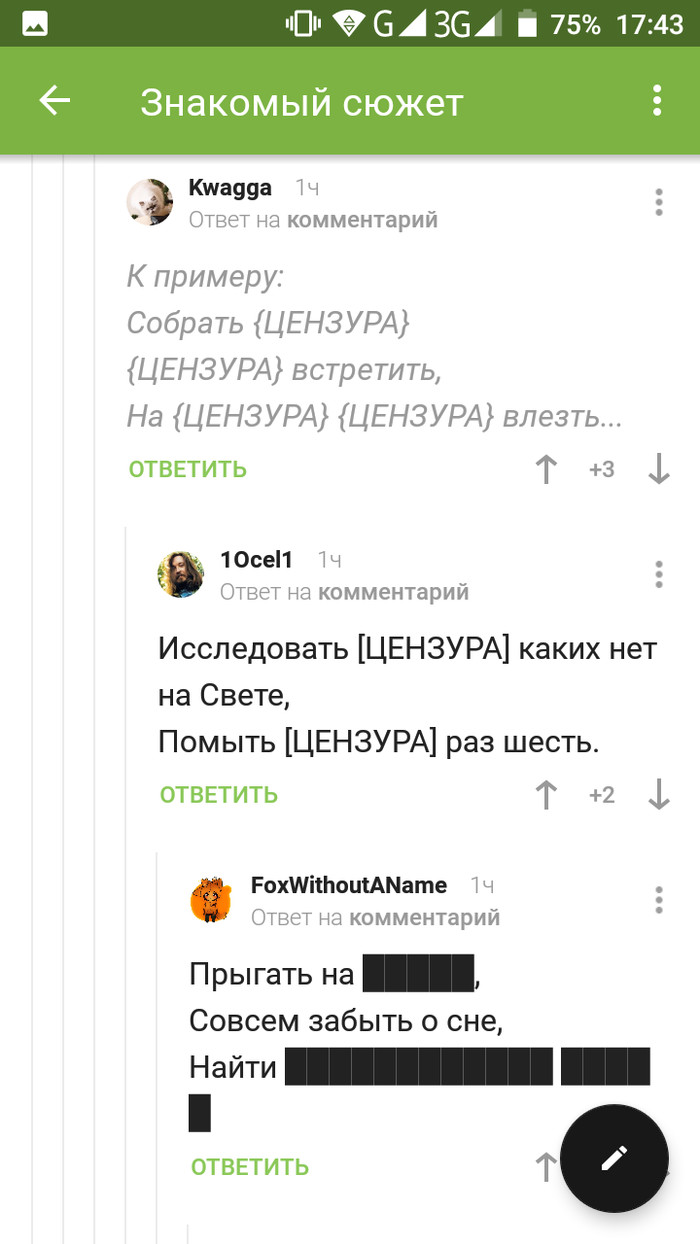Tap the back arrow in header

coord(54,100)
